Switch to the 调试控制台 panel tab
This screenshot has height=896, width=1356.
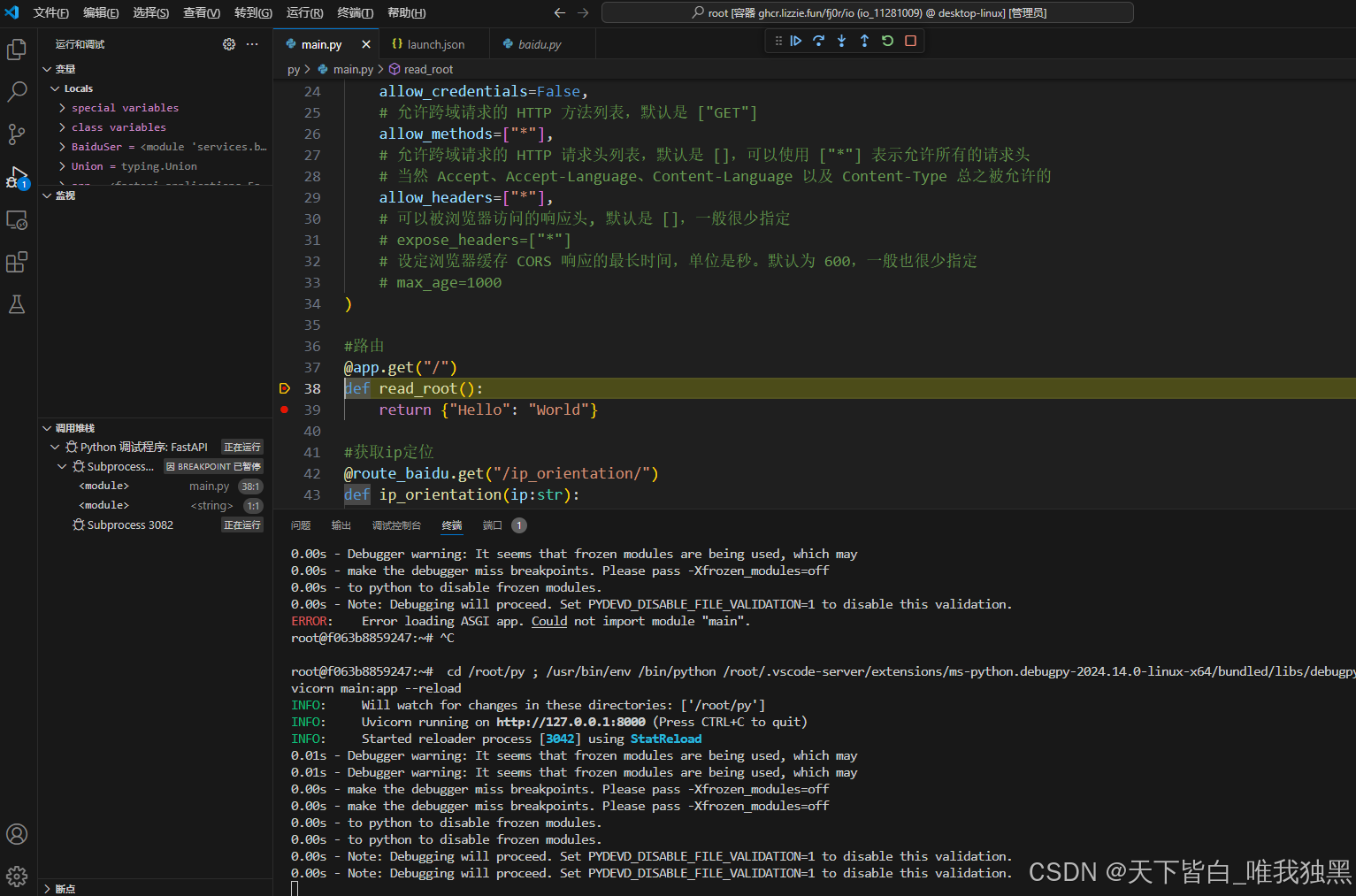coord(395,525)
